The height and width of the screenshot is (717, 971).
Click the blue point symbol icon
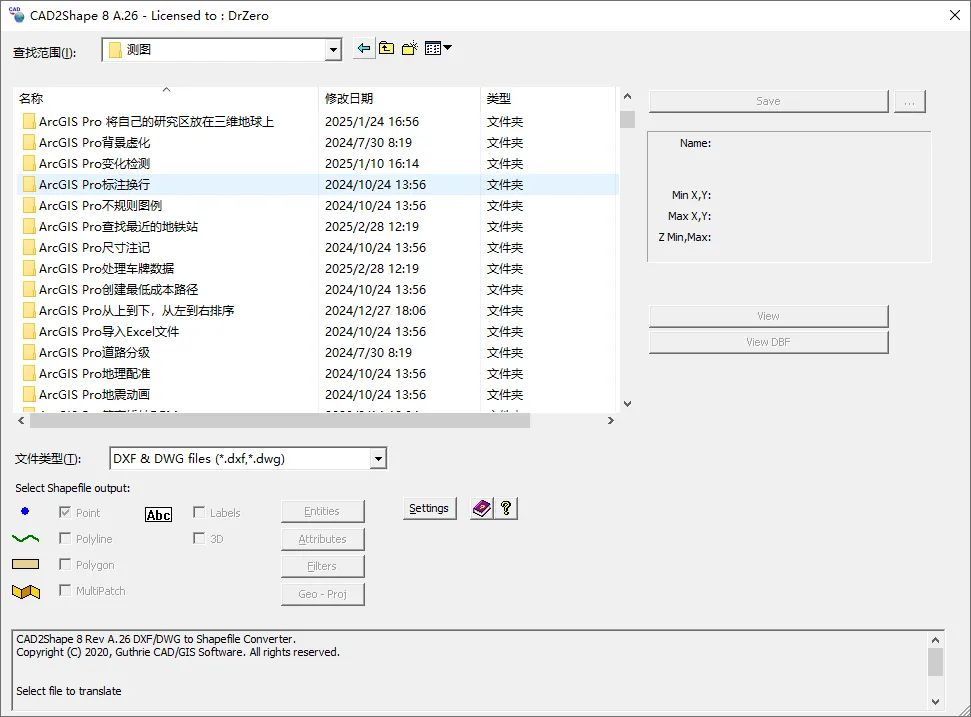pyautogui.click(x=25, y=511)
